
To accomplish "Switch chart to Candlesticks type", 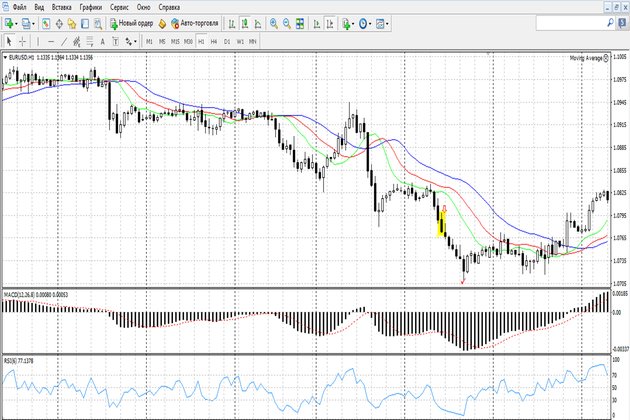I will click(x=245, y=24).
